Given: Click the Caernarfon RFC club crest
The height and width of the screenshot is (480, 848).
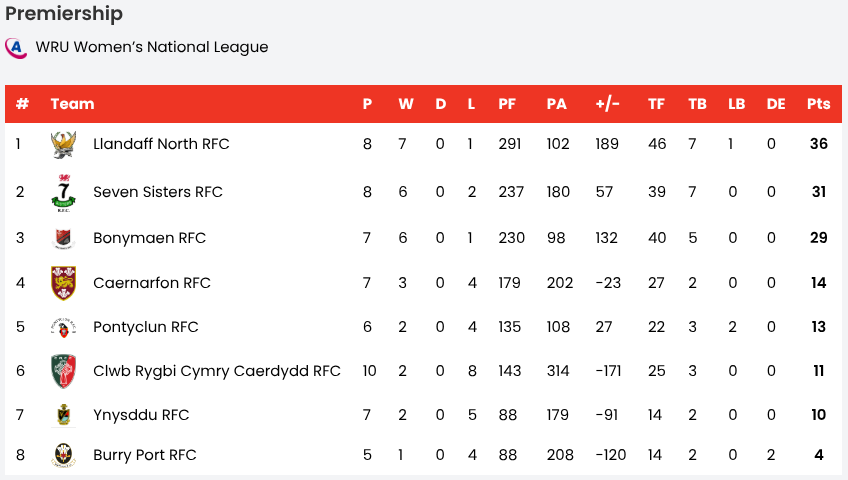Looking at the screenshot, I should [64, 283].
